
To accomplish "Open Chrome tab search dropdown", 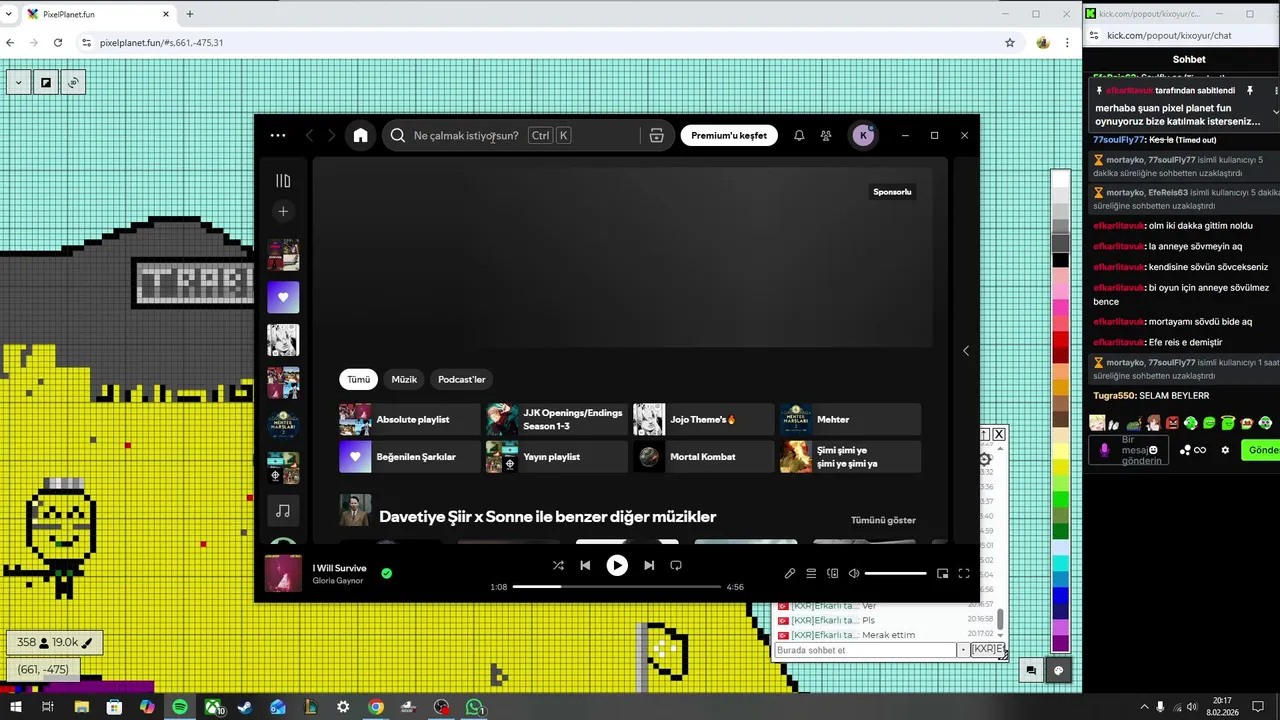I will point(9,14).
